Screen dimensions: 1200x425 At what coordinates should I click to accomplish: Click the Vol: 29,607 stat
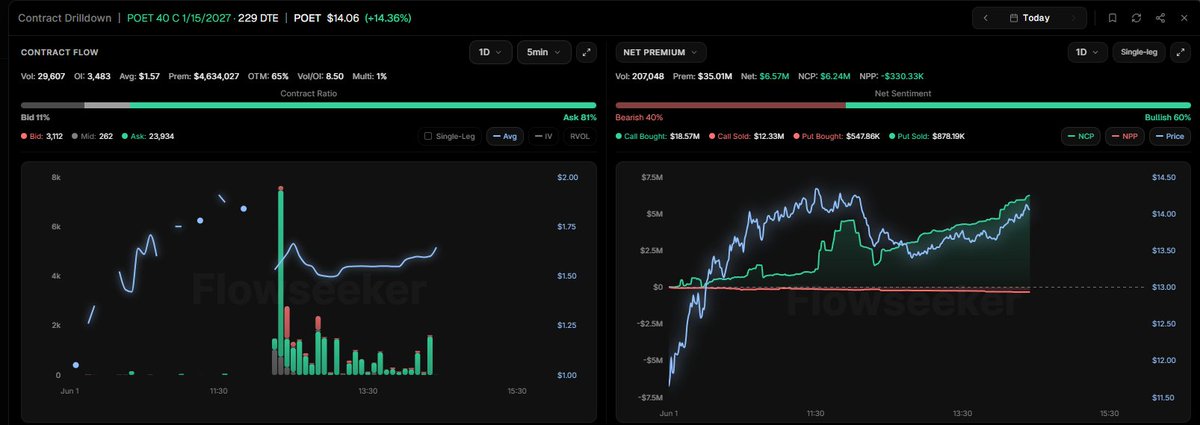tap(43, 76)
